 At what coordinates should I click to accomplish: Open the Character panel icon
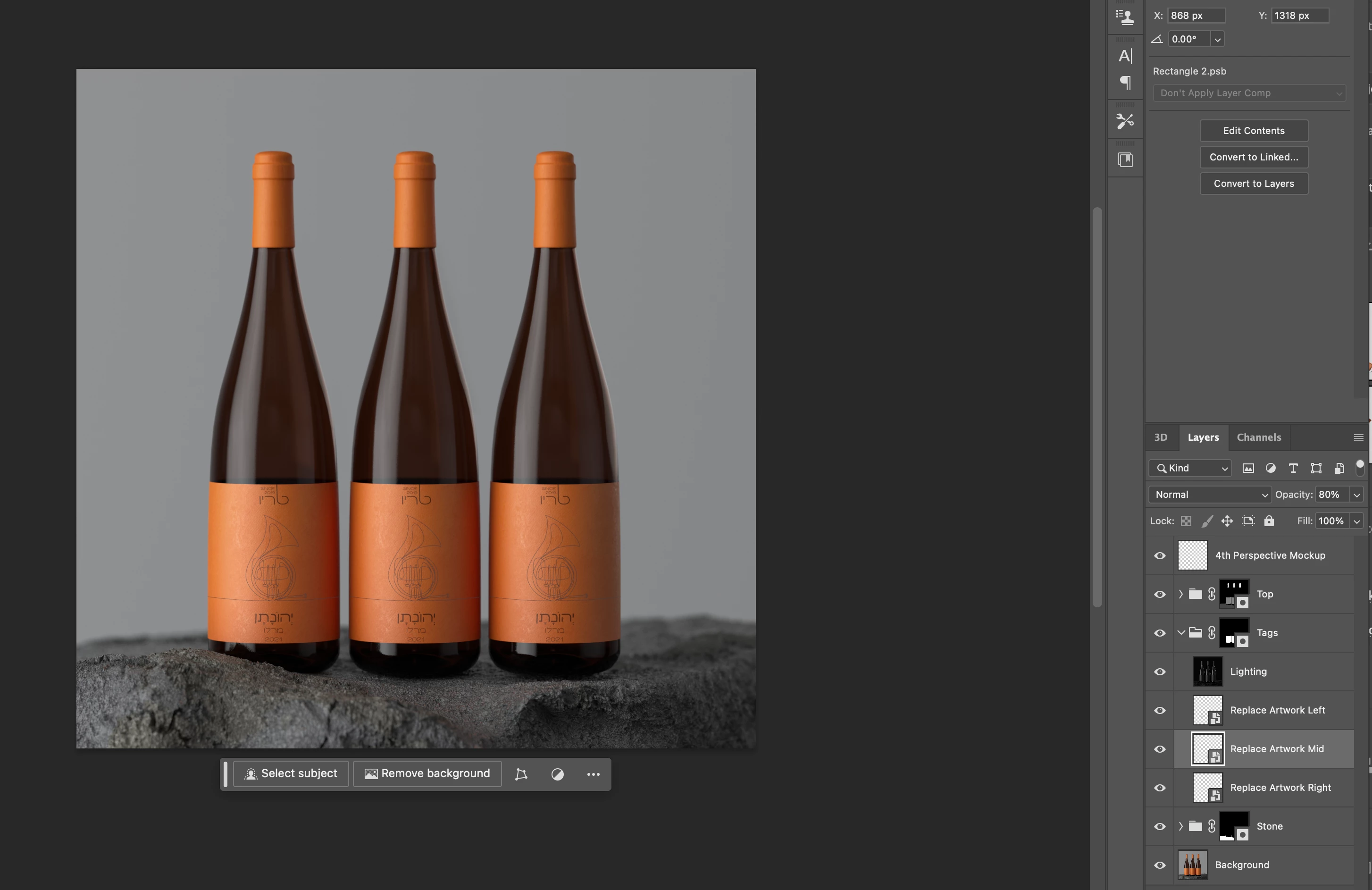1125,56
